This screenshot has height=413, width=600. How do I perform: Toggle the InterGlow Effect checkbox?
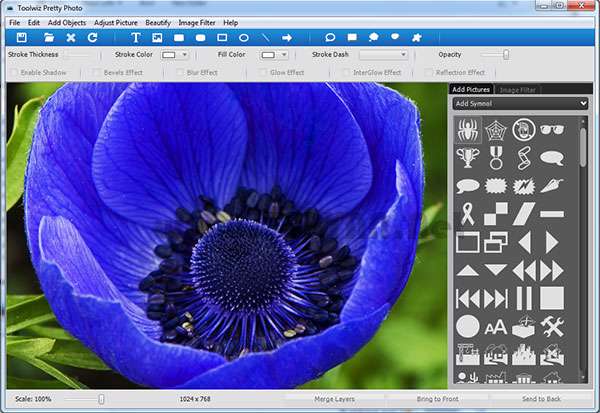click(346, 72)
